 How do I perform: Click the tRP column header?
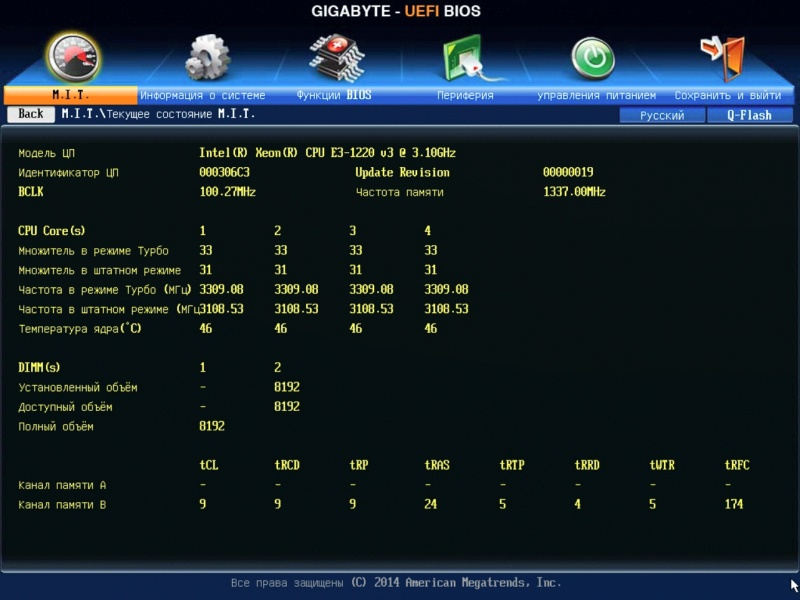(359, 465)
